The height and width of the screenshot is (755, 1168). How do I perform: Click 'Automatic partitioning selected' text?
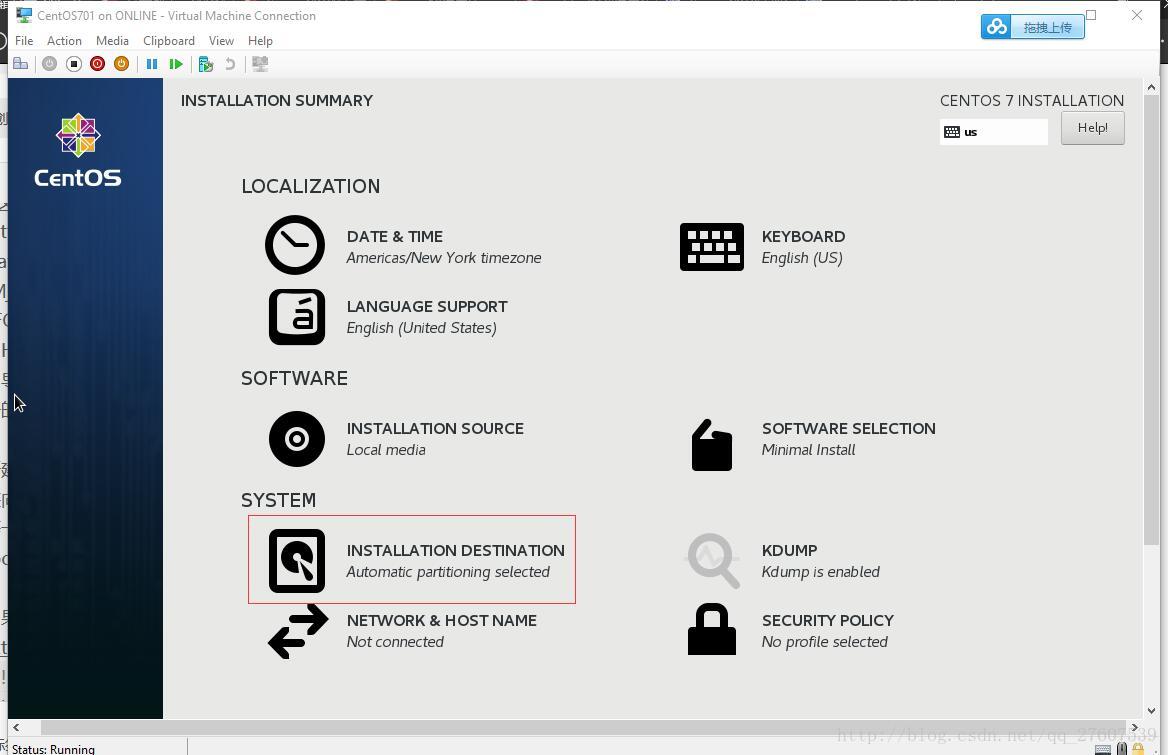[x=448, y=572]
